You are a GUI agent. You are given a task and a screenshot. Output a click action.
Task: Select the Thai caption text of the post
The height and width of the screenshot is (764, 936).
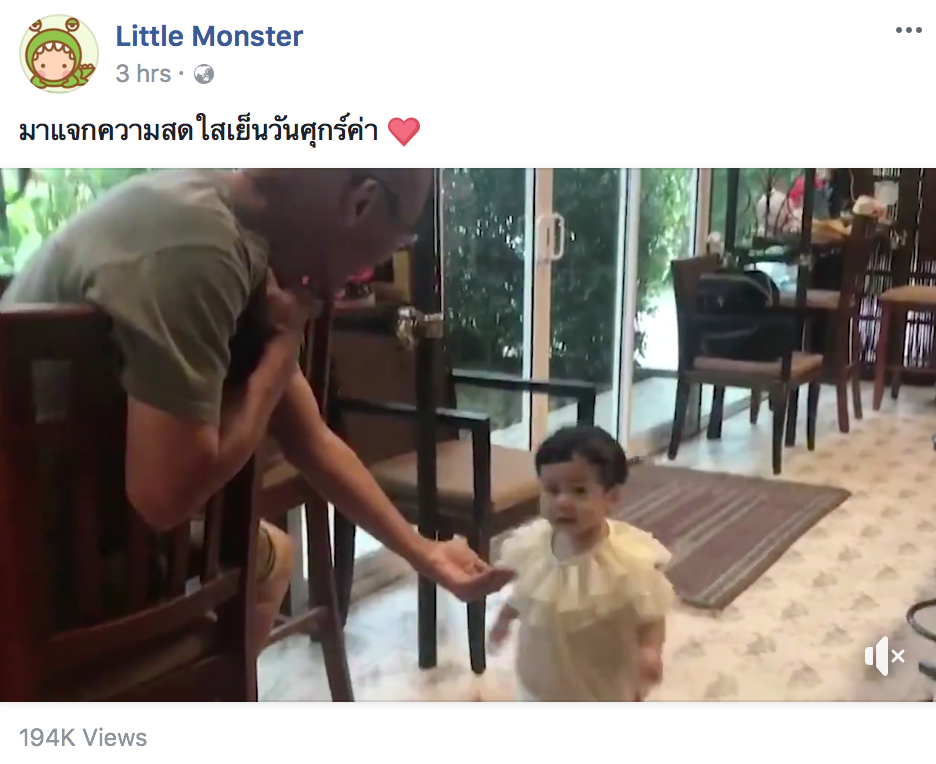[x=198, y=131]
